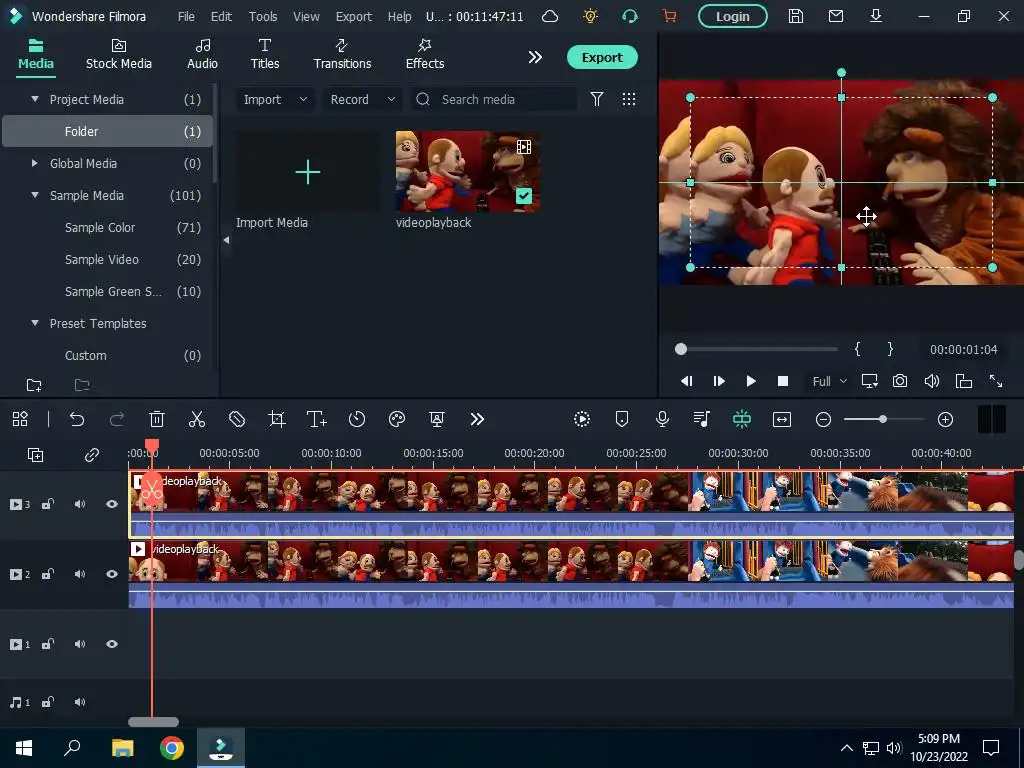Open cloud storage icon in title bar

(550, 16)
